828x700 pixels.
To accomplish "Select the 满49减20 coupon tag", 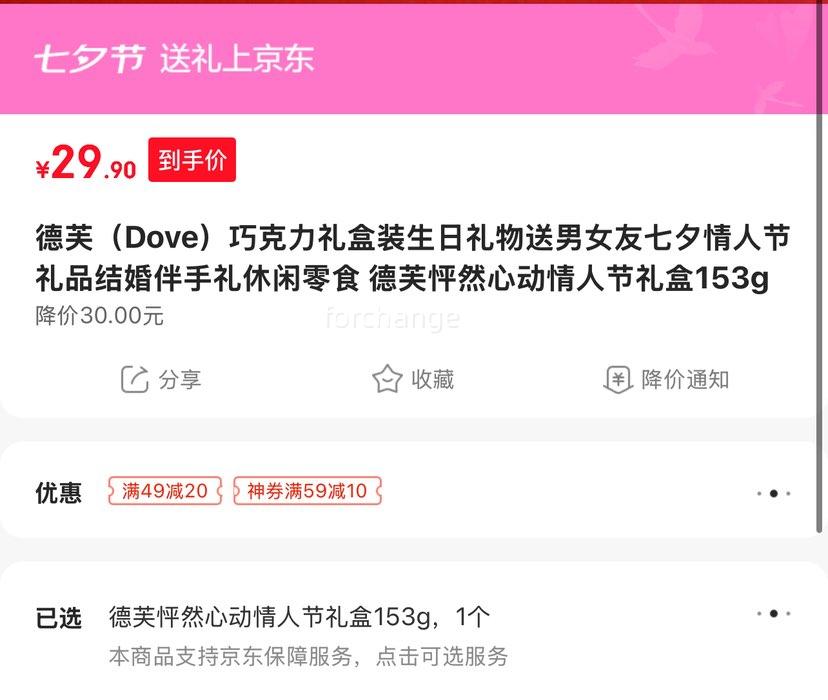I will tap(165, 491).
